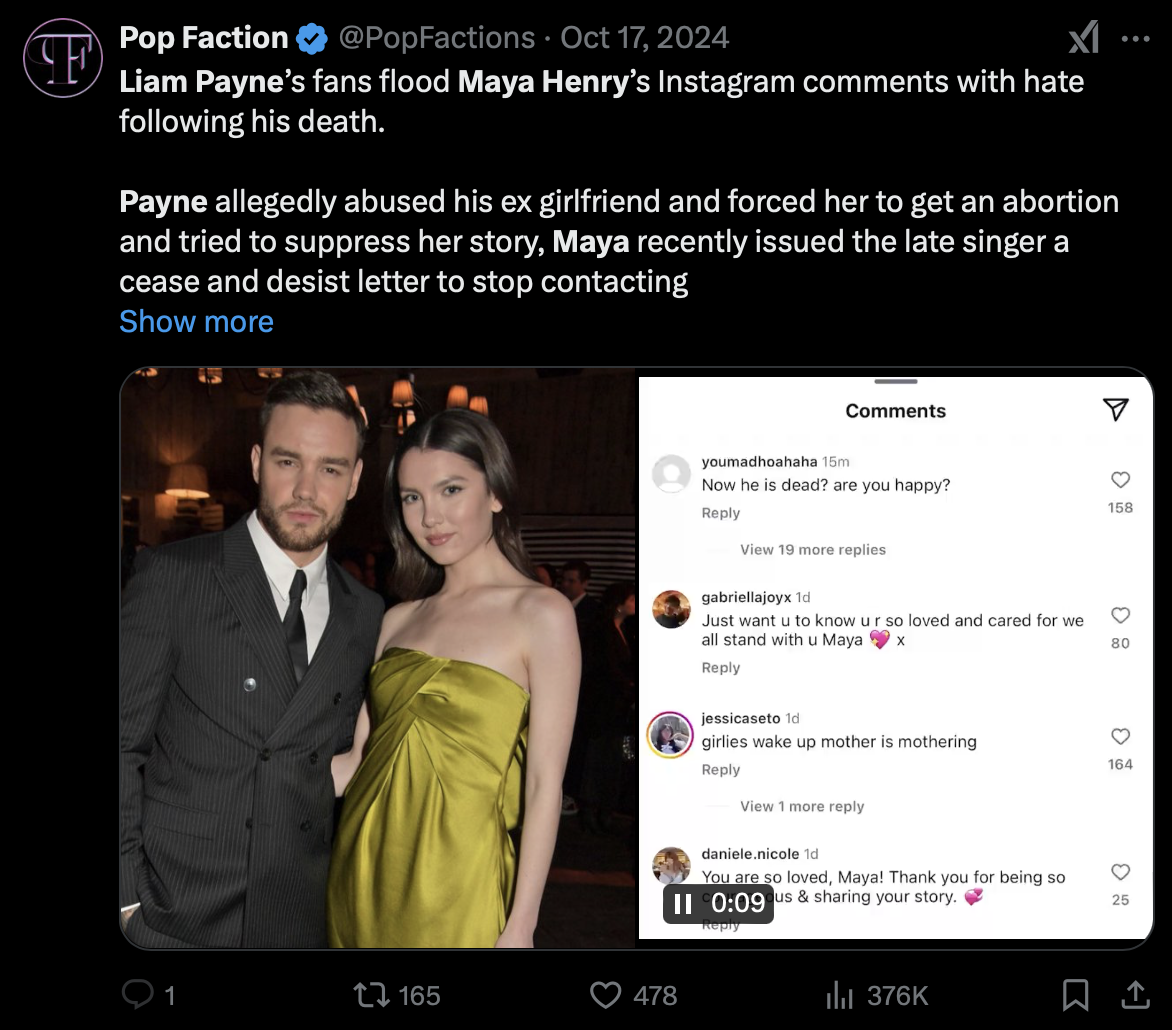Click the reply comment icon
1172x1030 pixels.
pos(135,994)
